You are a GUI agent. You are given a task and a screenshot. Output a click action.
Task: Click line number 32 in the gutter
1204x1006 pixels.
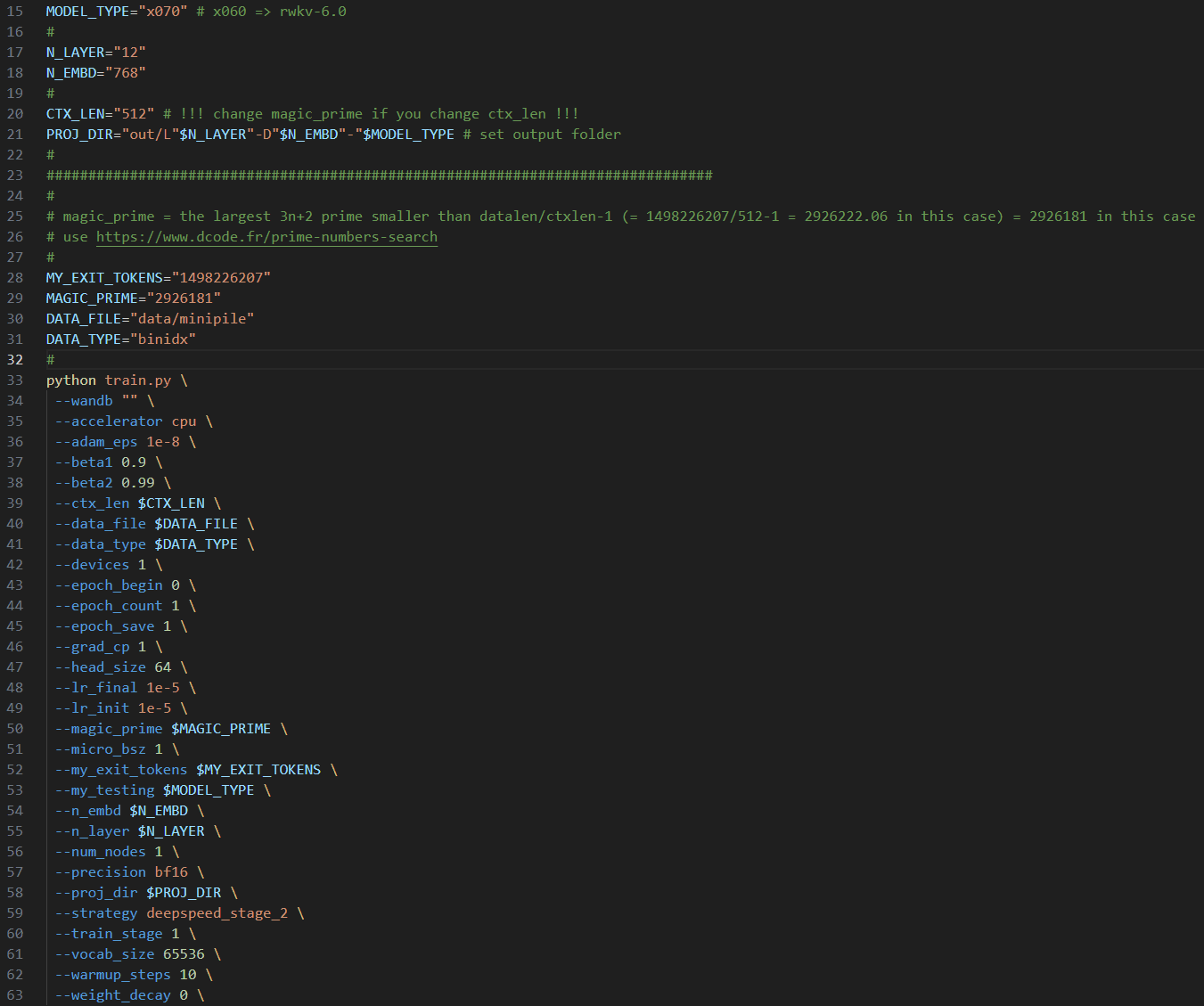(x=15, y=360)
